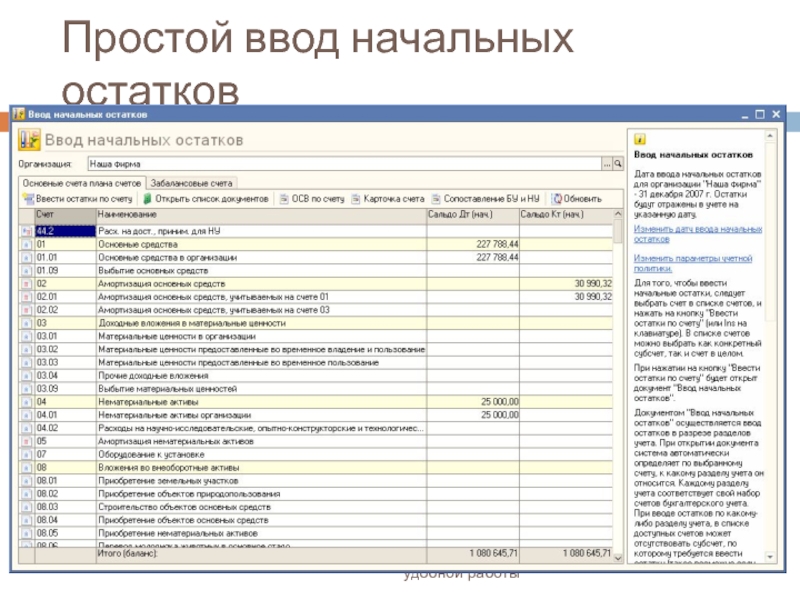Click the Наименование column header

tap(261, 215)
